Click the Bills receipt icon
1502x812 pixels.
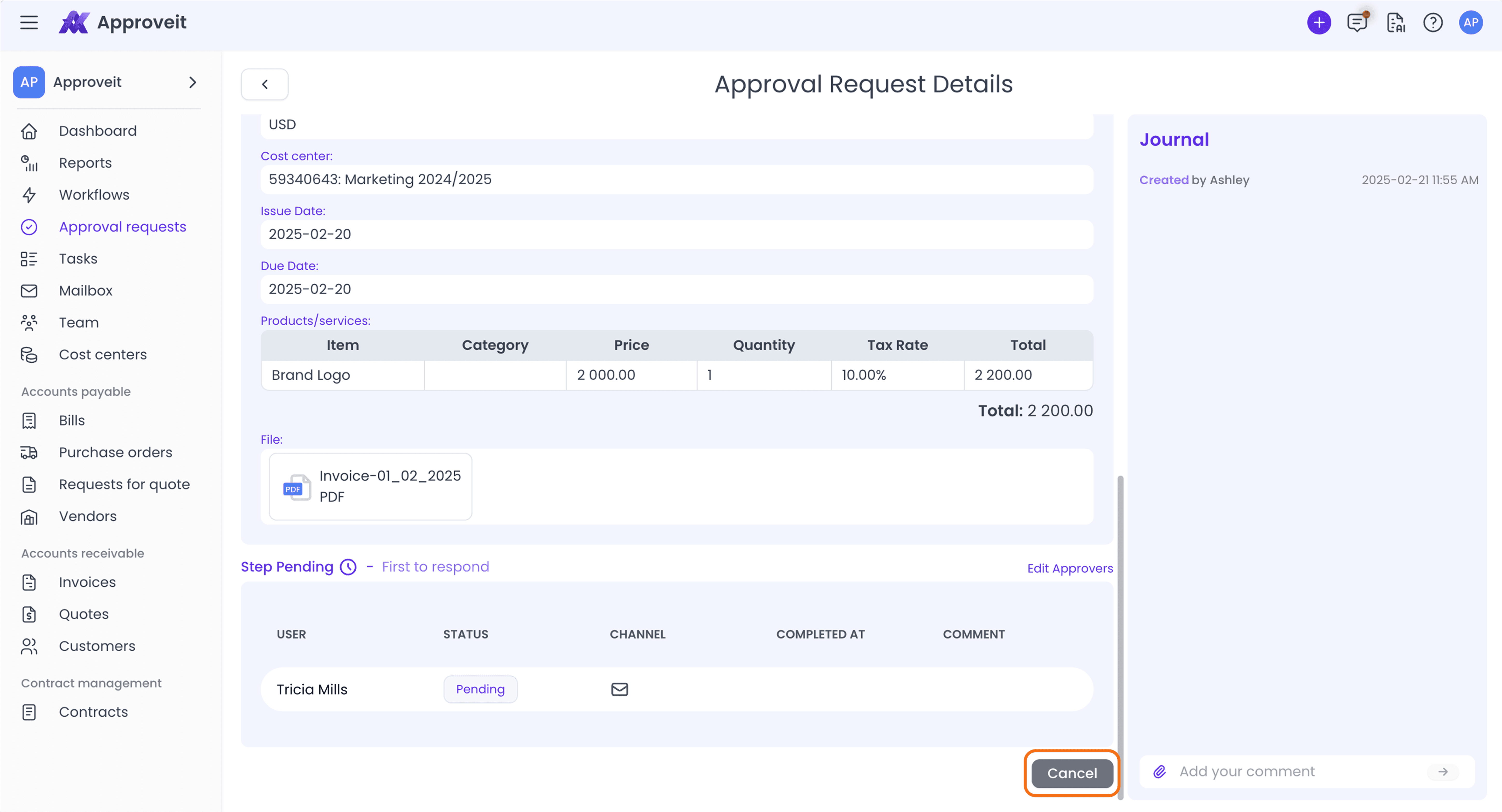coord(29,421)
